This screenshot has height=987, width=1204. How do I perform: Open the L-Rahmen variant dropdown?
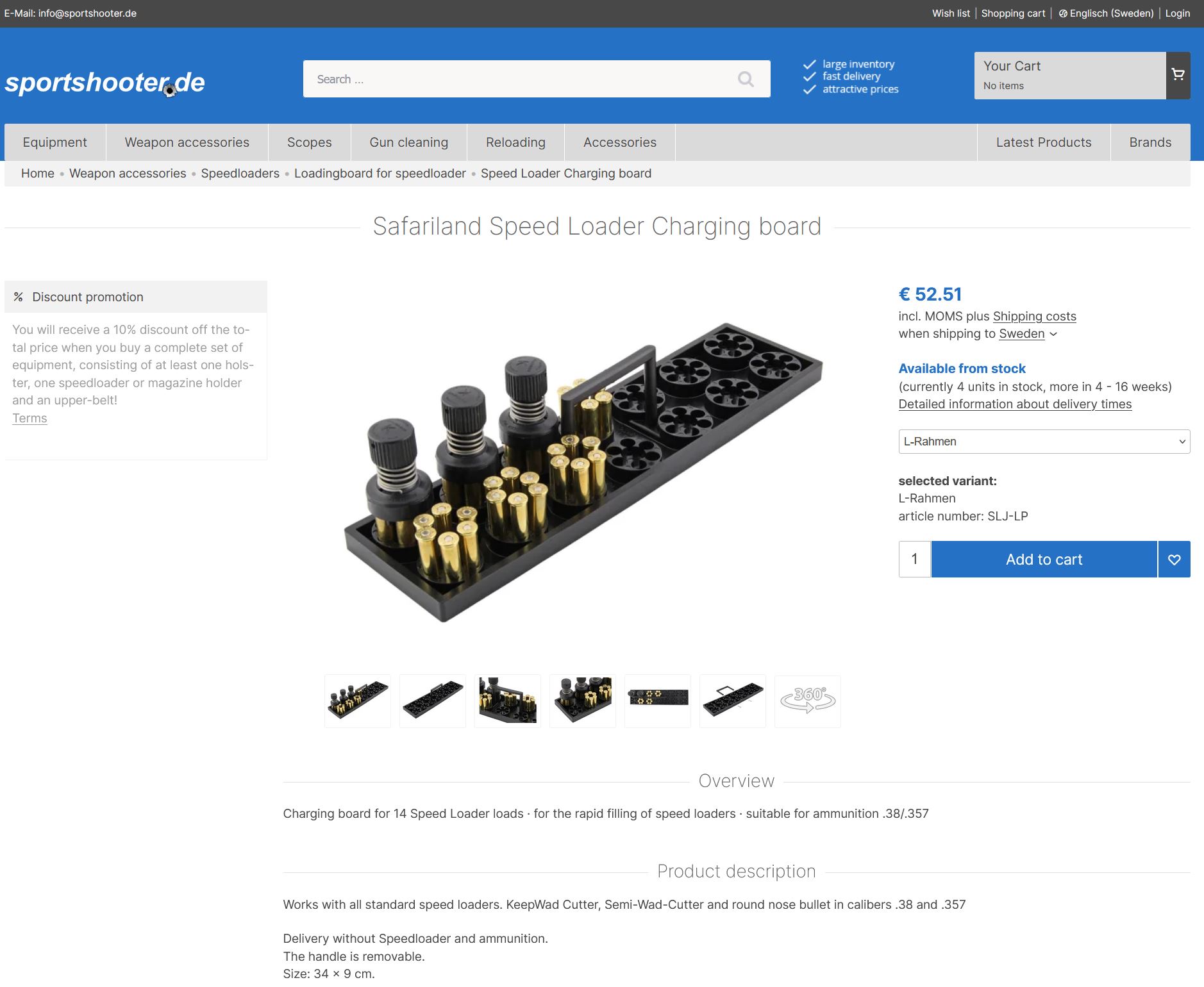(1044, 442)
